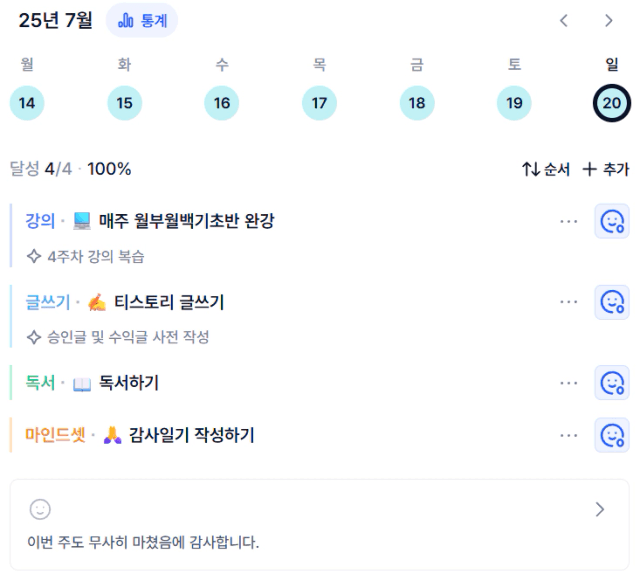
Task: Click smiley check icon for 감사일기 작성하기
Action: click(611, 435)
